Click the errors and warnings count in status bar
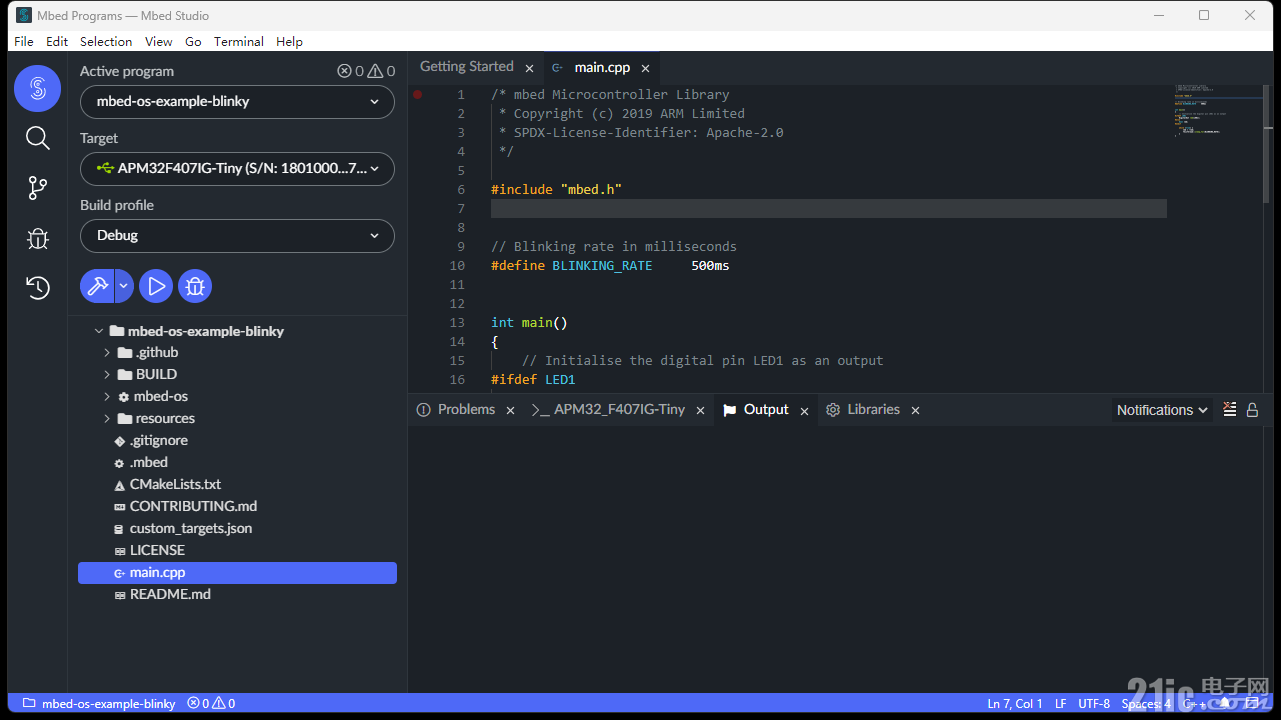Screen dimensions: 1281x720 211,703
